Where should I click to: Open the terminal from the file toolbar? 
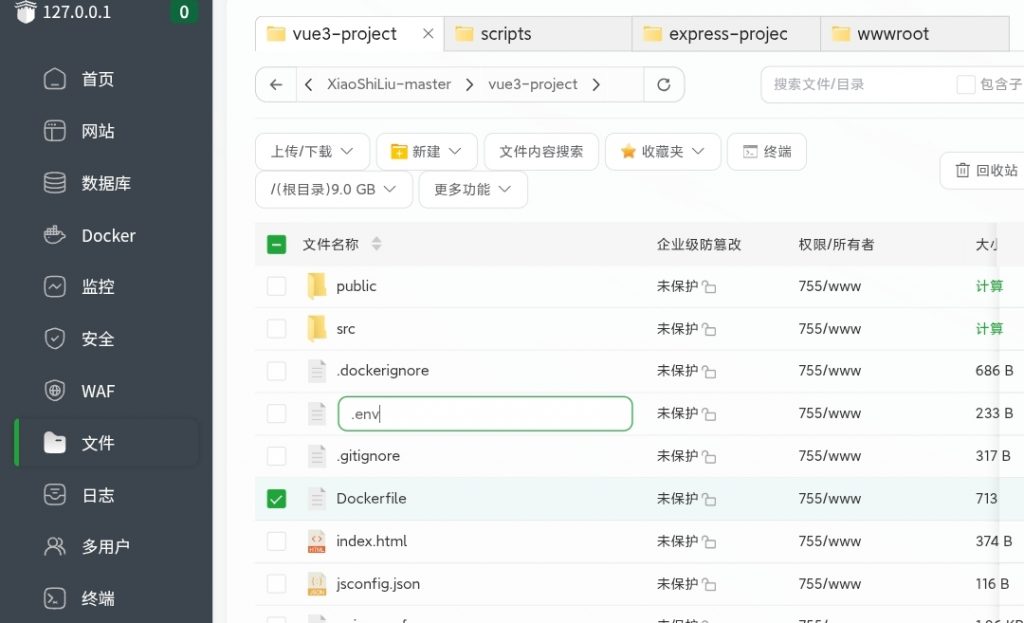(x=766, y=152)
